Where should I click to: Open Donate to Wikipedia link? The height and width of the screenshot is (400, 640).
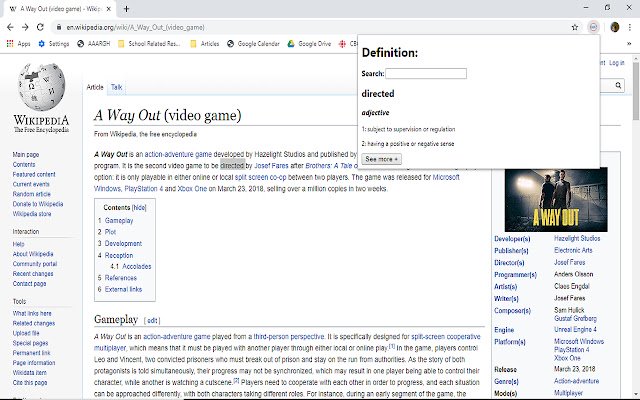38,204
